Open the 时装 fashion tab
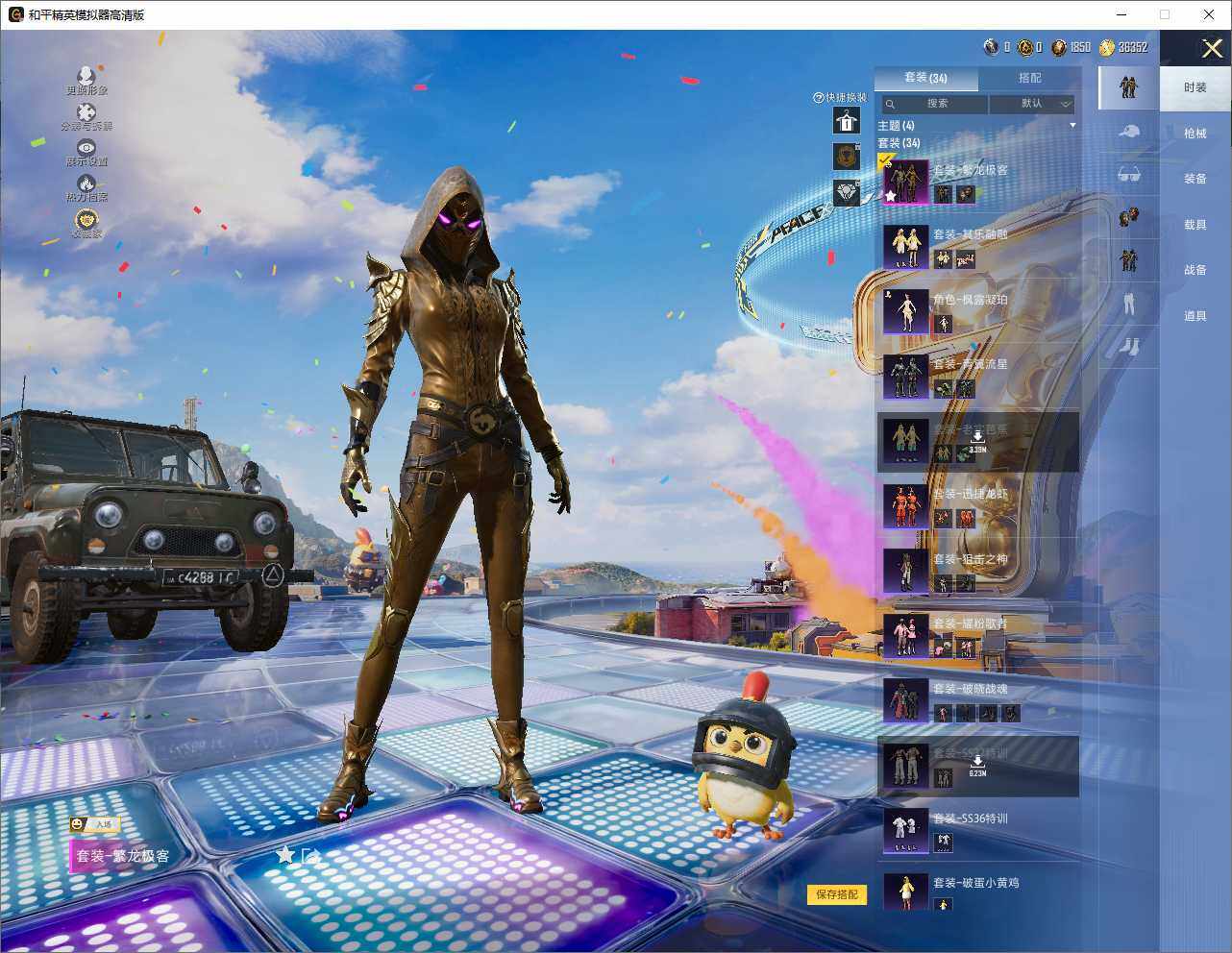The width and height of the screenshot is (1232, 953). [1195, 87]
